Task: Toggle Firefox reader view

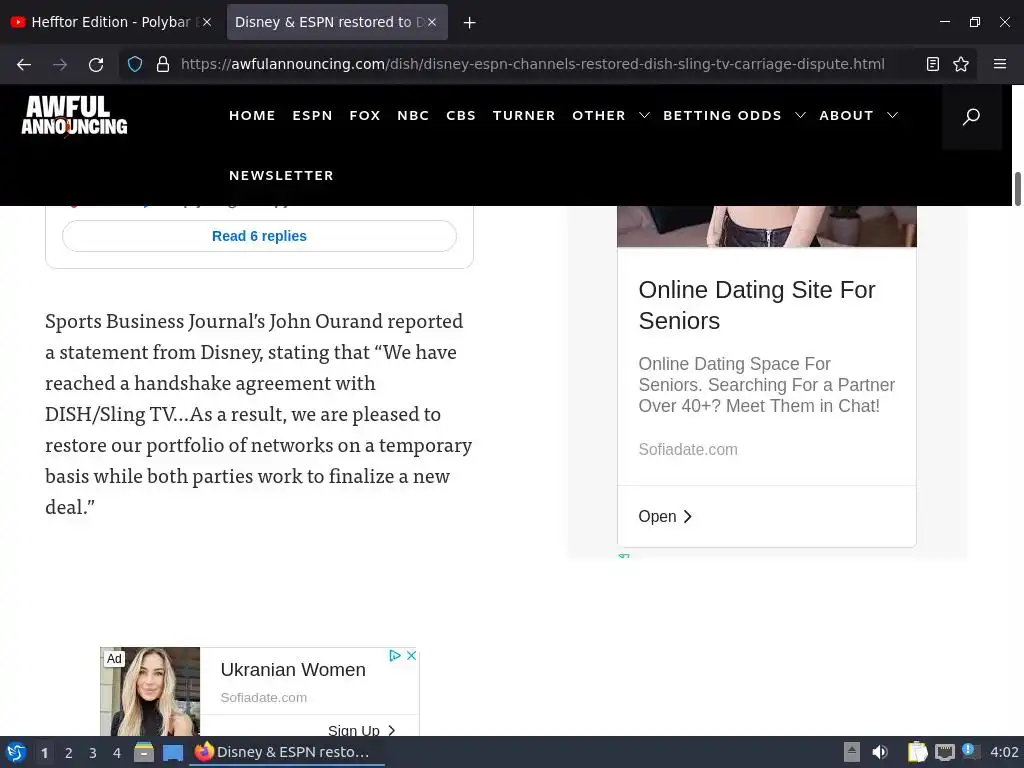Action: tap(933, 64)
